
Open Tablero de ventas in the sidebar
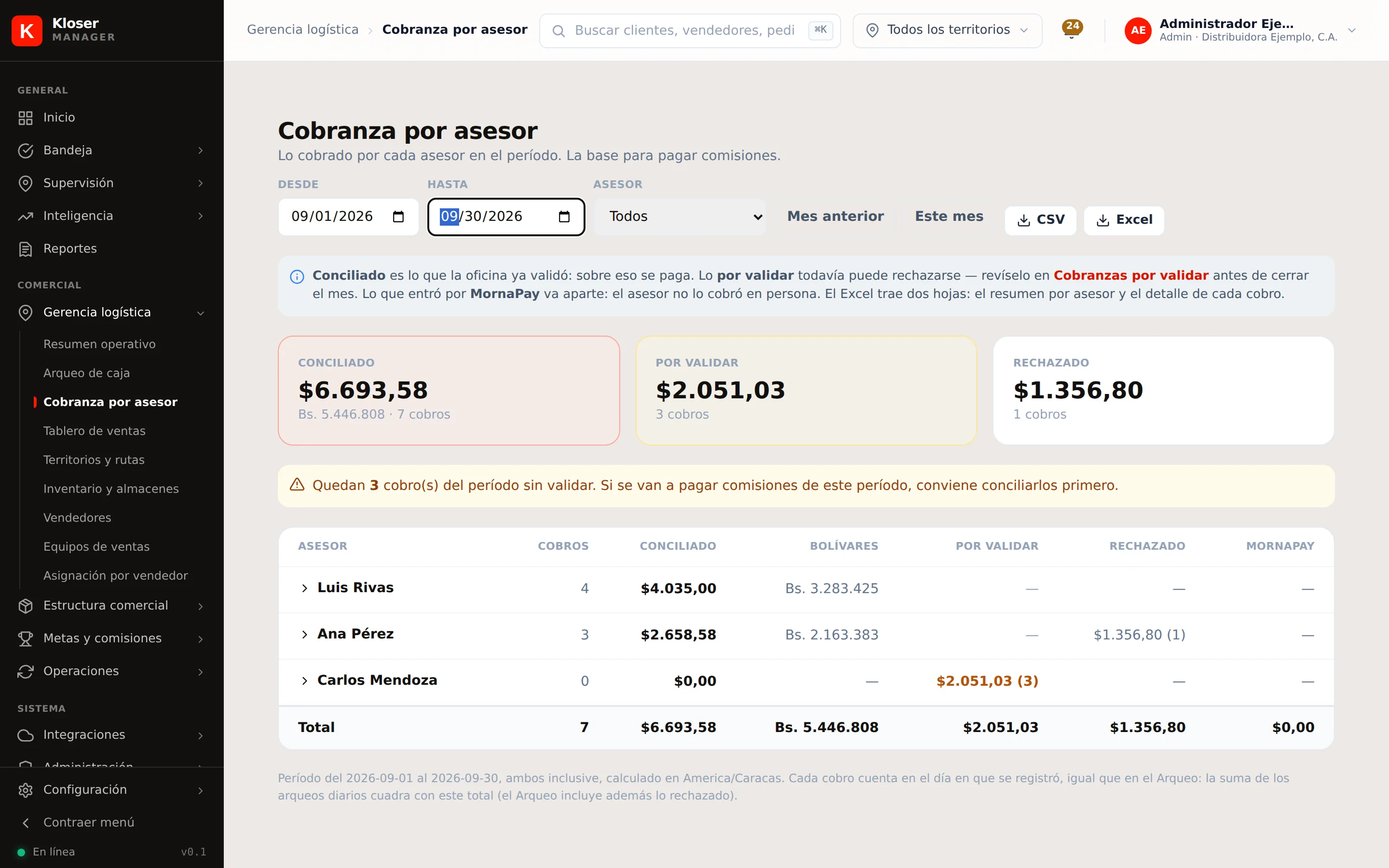click(95, 431)
